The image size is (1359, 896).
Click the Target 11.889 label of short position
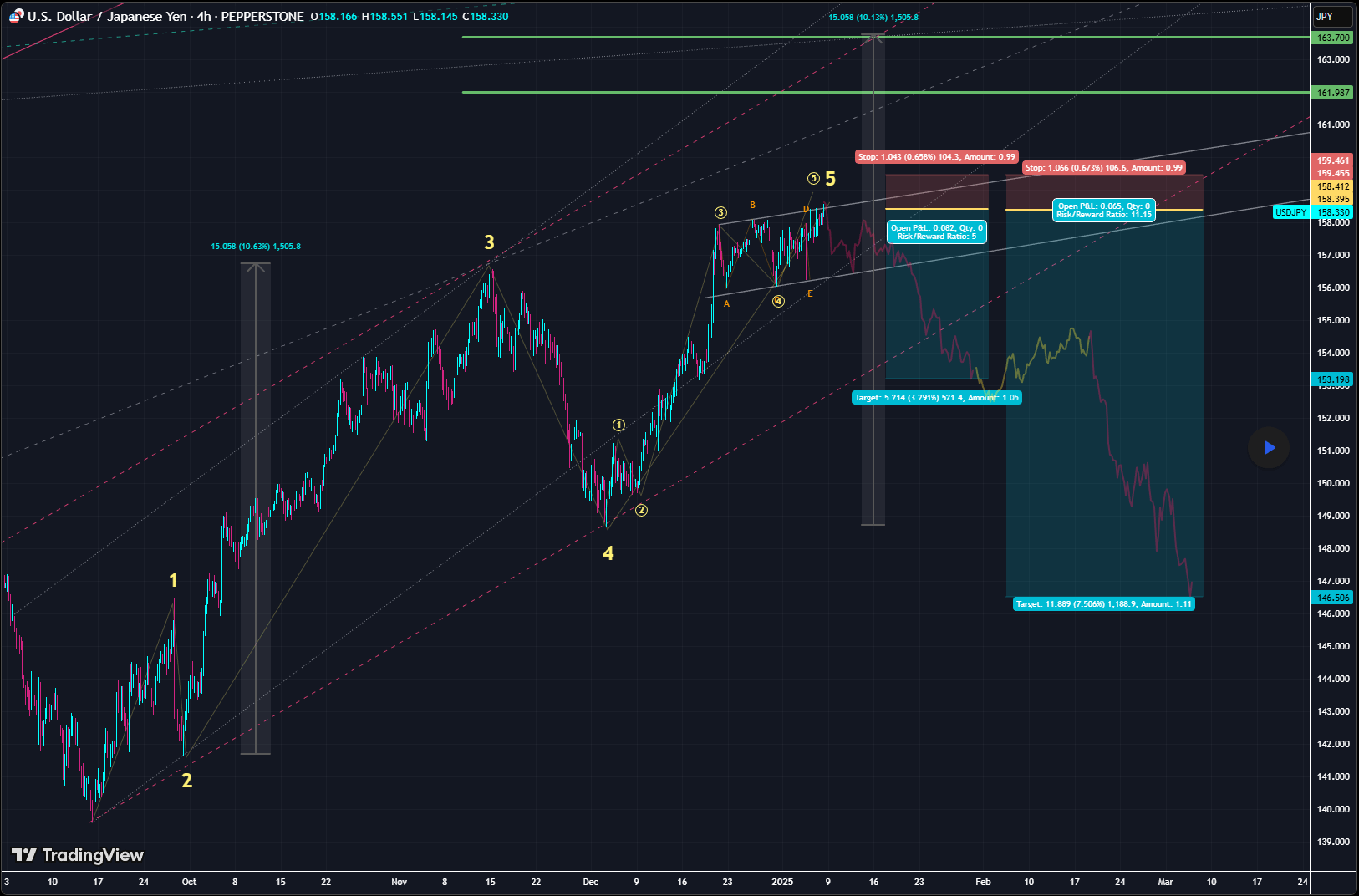pyautogui.click(x=1103, y=604)
